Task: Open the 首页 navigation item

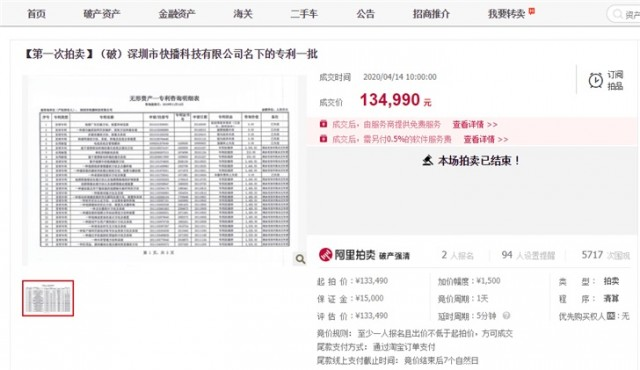Action: [x=36, y=14]
